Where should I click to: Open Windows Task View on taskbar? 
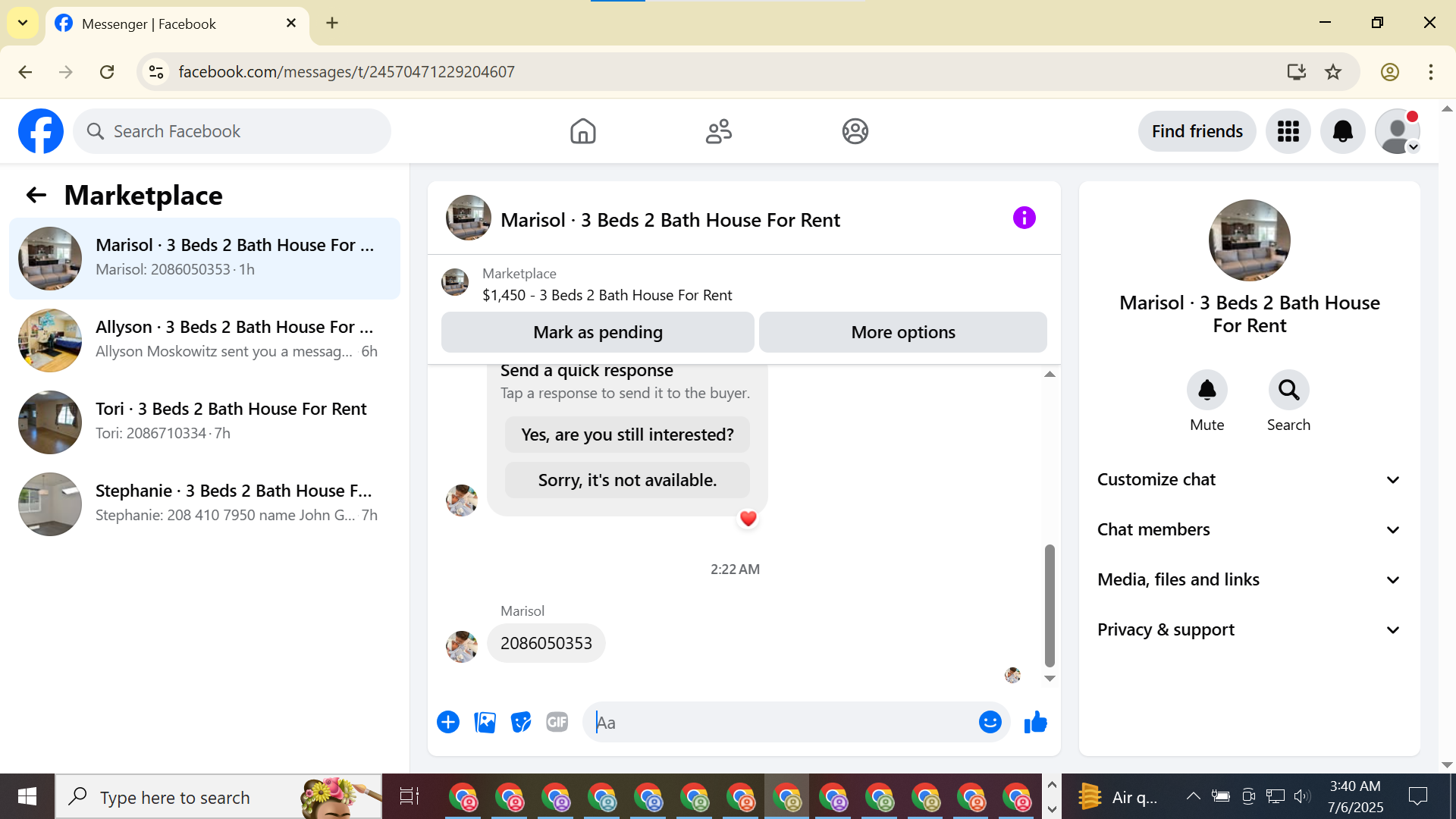(409, 796)
